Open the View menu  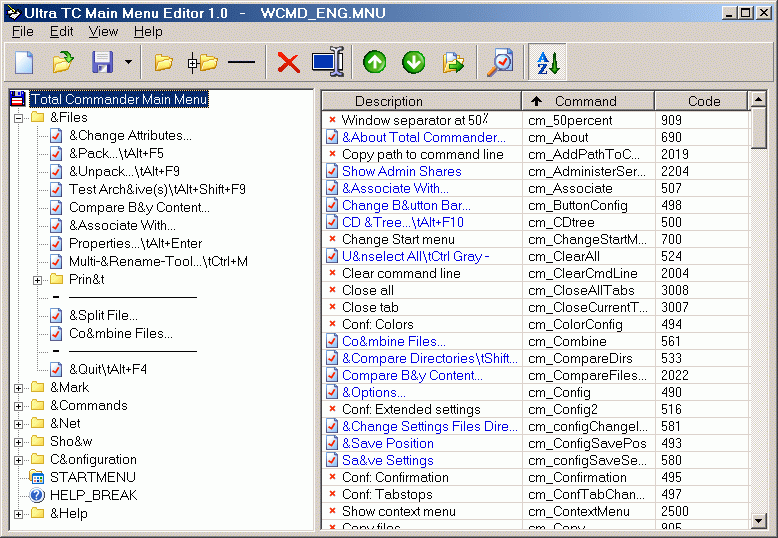(x=103, y=32)
